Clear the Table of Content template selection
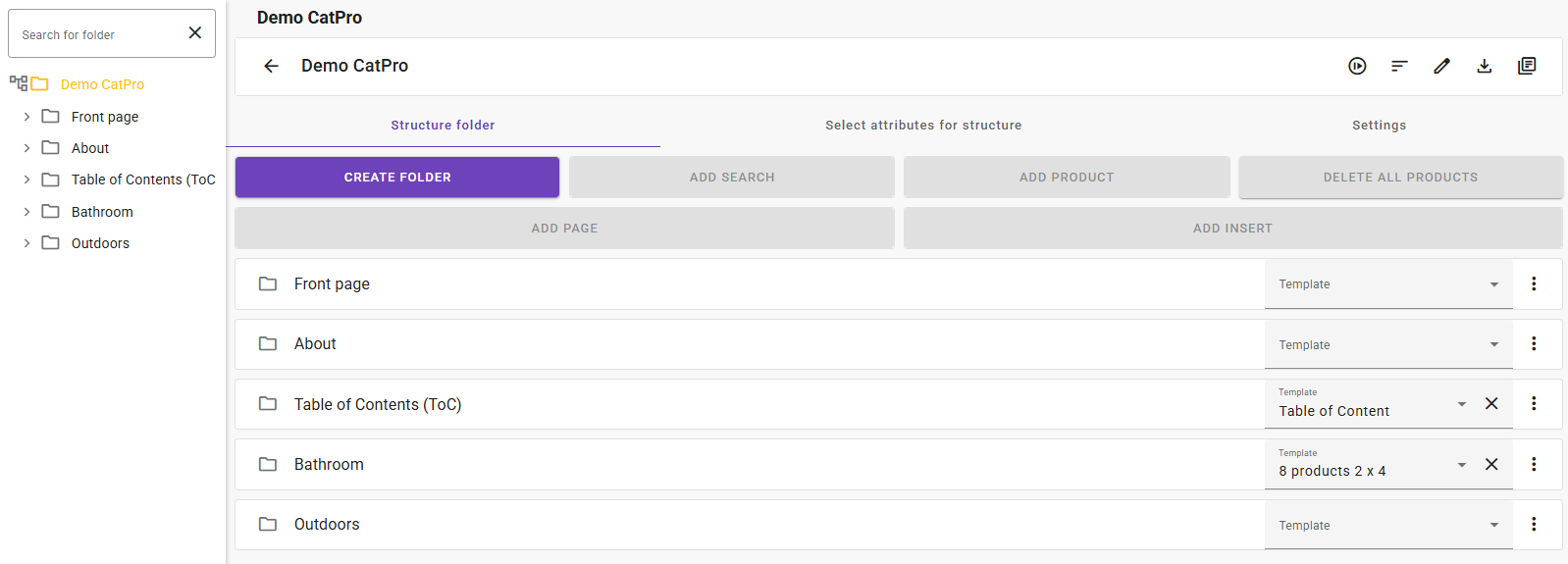The width and height of the screenshot is (1568, 564). click(x=1491, y=404)
